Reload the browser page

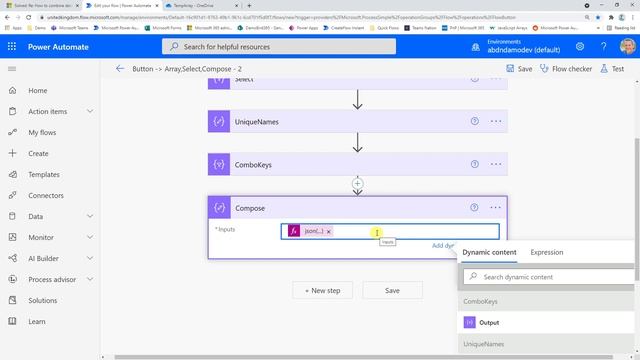tap(28, 18)
